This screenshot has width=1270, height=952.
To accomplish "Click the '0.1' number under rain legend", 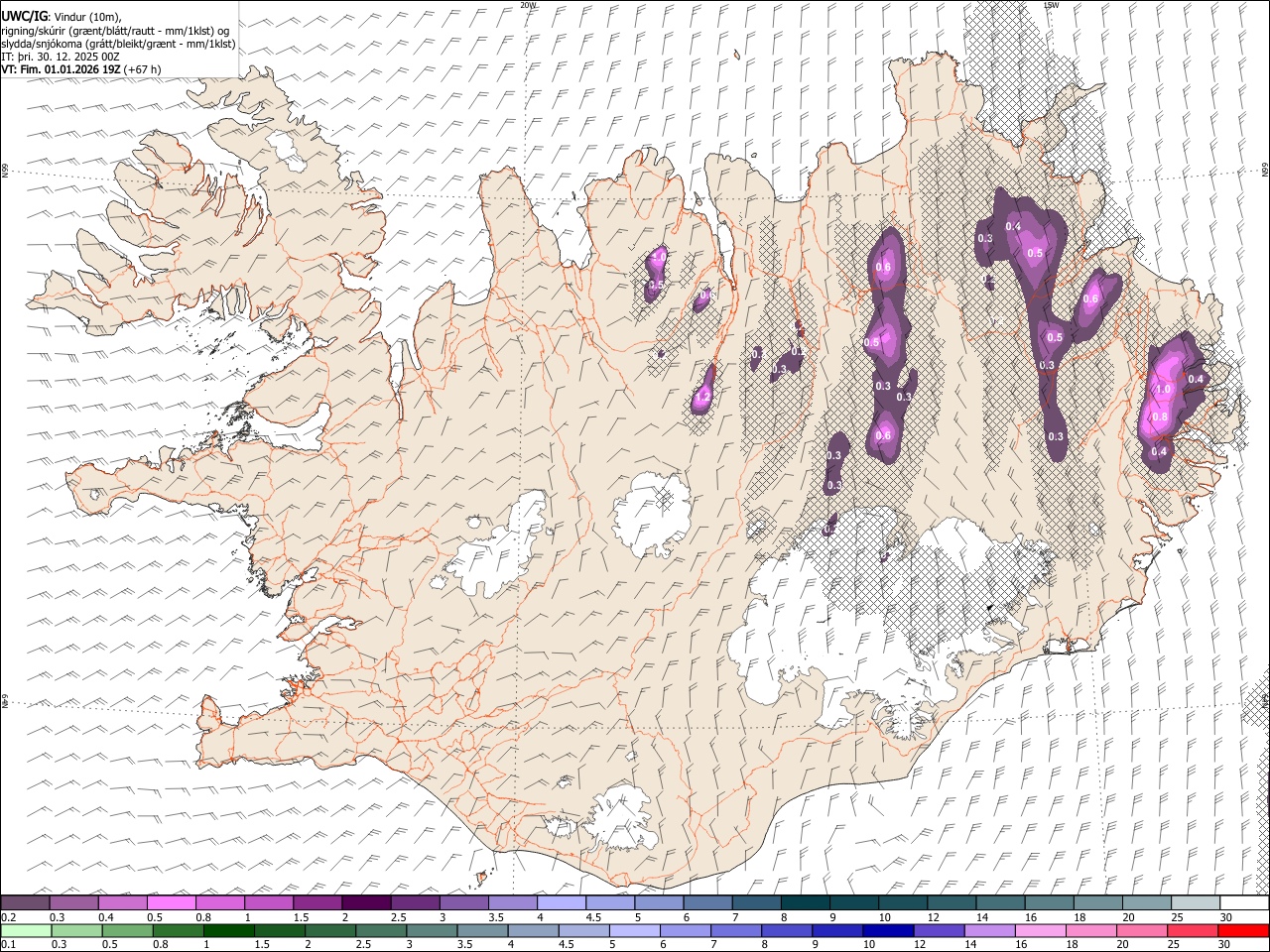I will [6, 944].
